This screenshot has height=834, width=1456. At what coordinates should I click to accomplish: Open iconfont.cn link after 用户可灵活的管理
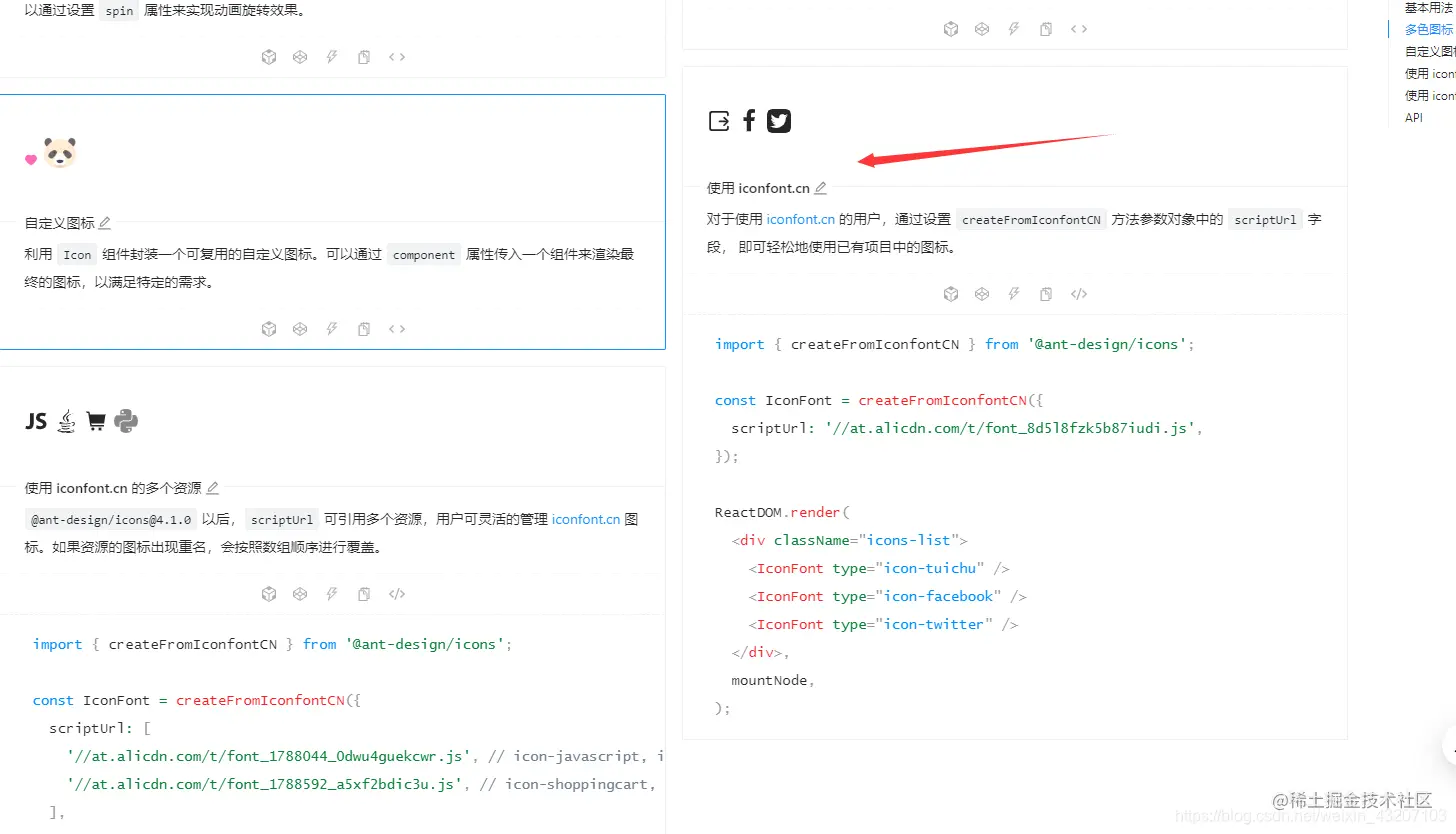(586, 519)
